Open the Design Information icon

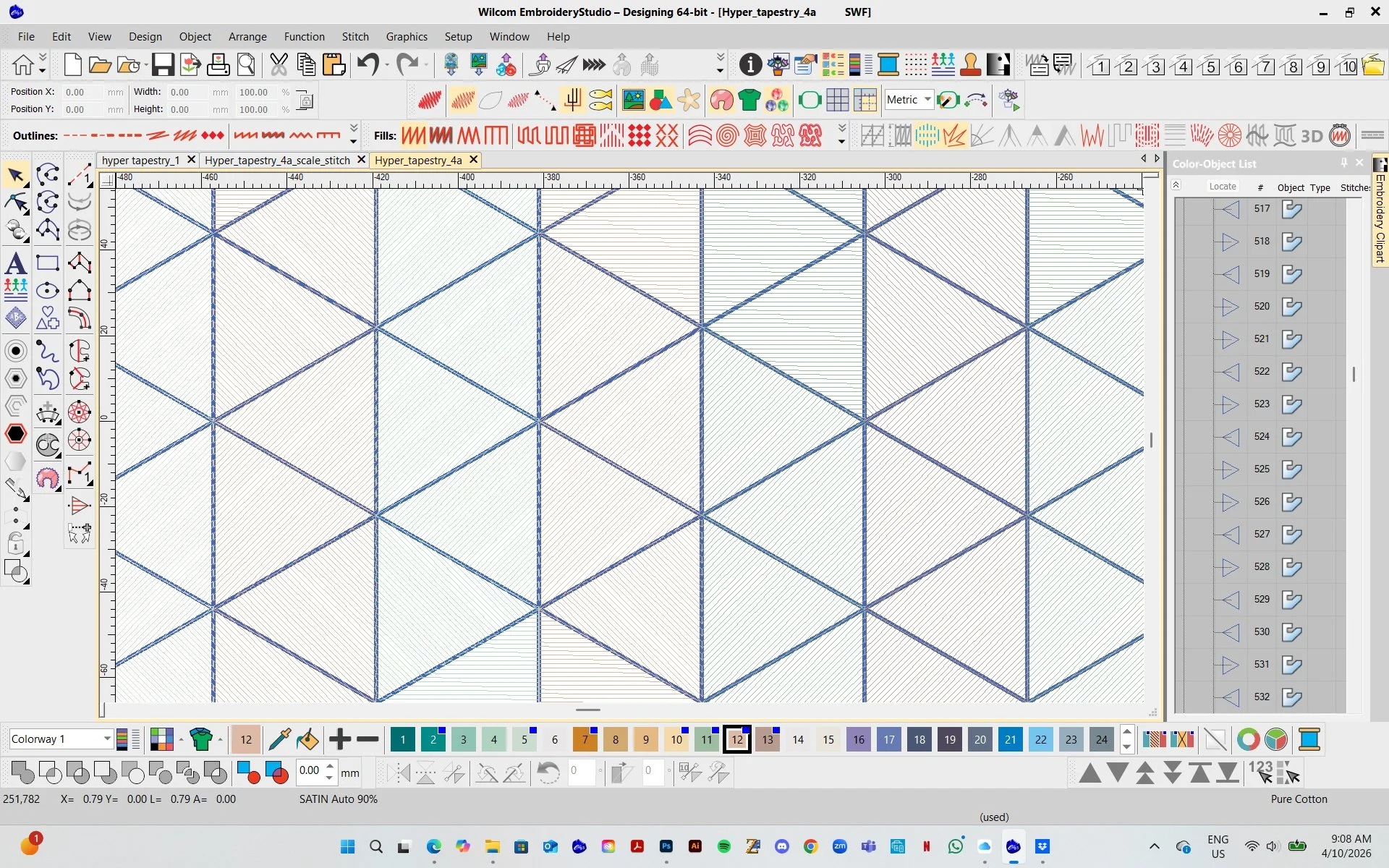[x=750, y=65]
